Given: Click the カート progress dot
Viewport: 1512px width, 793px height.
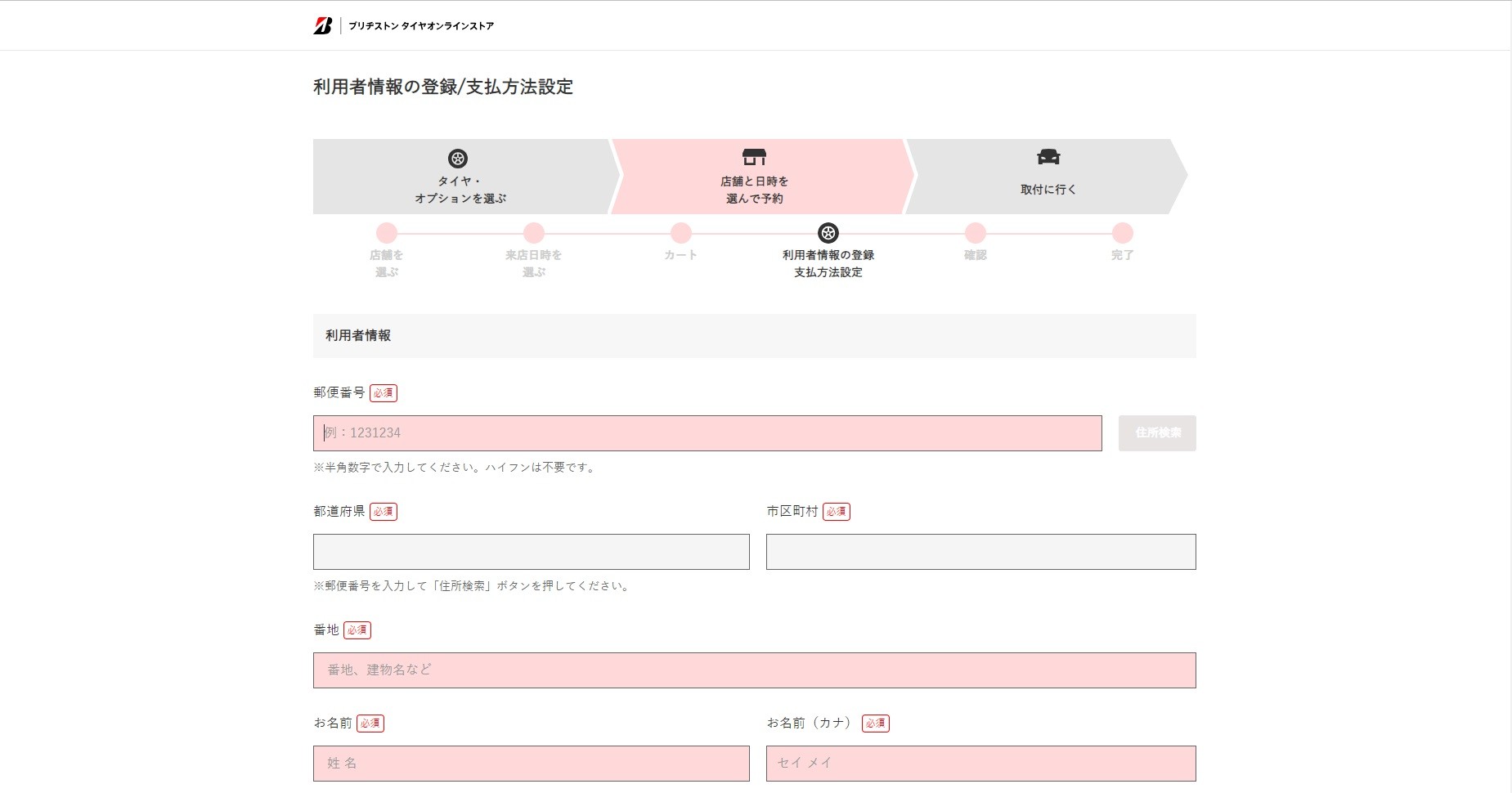Looking at the screenshot, I should 681,233.
